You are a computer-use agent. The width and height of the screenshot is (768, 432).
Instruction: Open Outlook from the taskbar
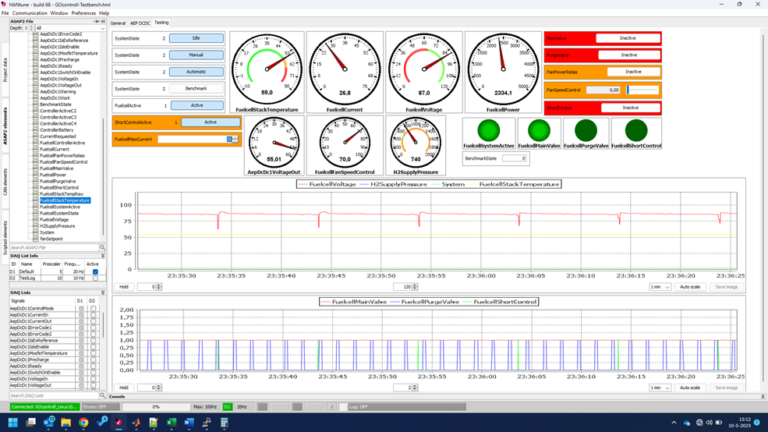click(x=49, y=422)
